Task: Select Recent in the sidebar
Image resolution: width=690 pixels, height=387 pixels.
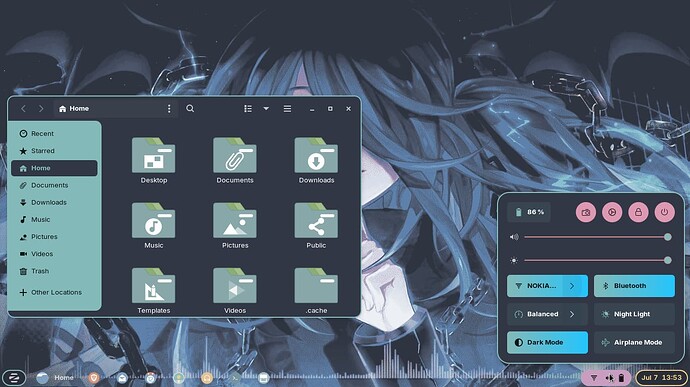Action: (x=54, y=133)
